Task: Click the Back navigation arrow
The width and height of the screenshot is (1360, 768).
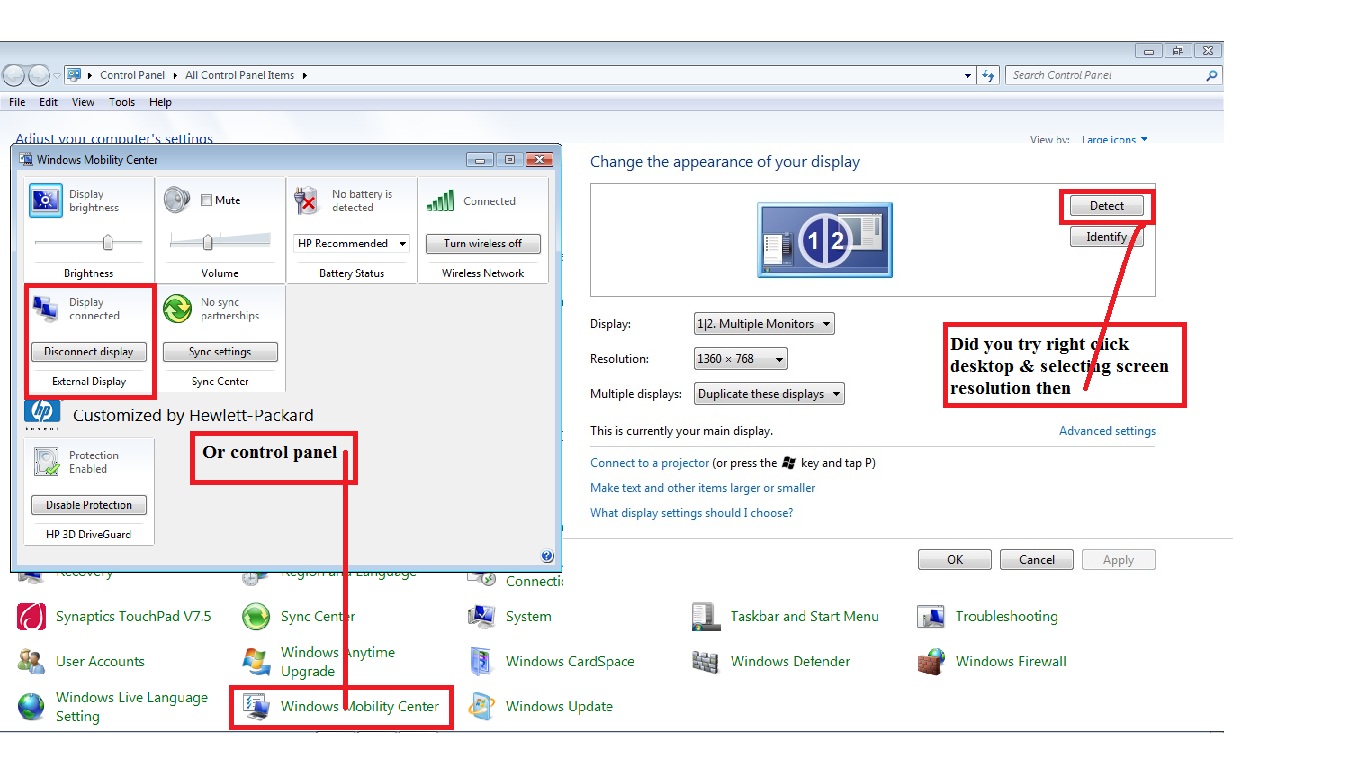Action: coord(14,75)
